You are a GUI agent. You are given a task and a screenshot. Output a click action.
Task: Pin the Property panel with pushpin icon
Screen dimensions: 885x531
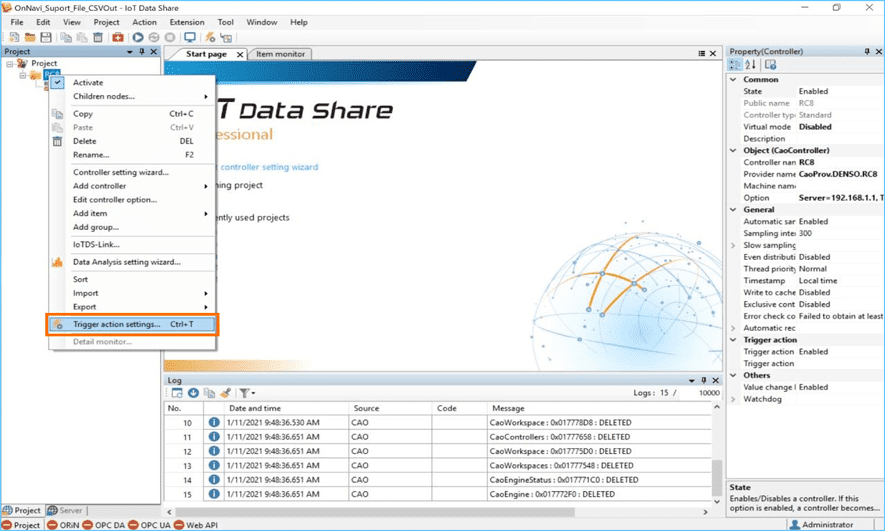[x=867, y=51]
